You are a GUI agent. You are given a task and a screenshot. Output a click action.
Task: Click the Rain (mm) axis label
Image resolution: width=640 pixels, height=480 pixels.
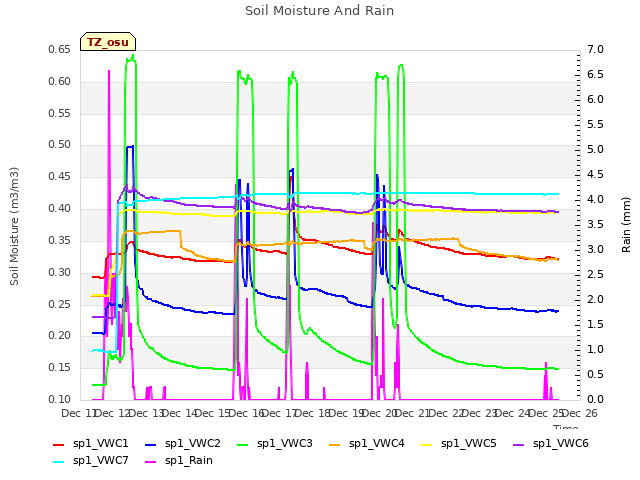click(626, 225)
